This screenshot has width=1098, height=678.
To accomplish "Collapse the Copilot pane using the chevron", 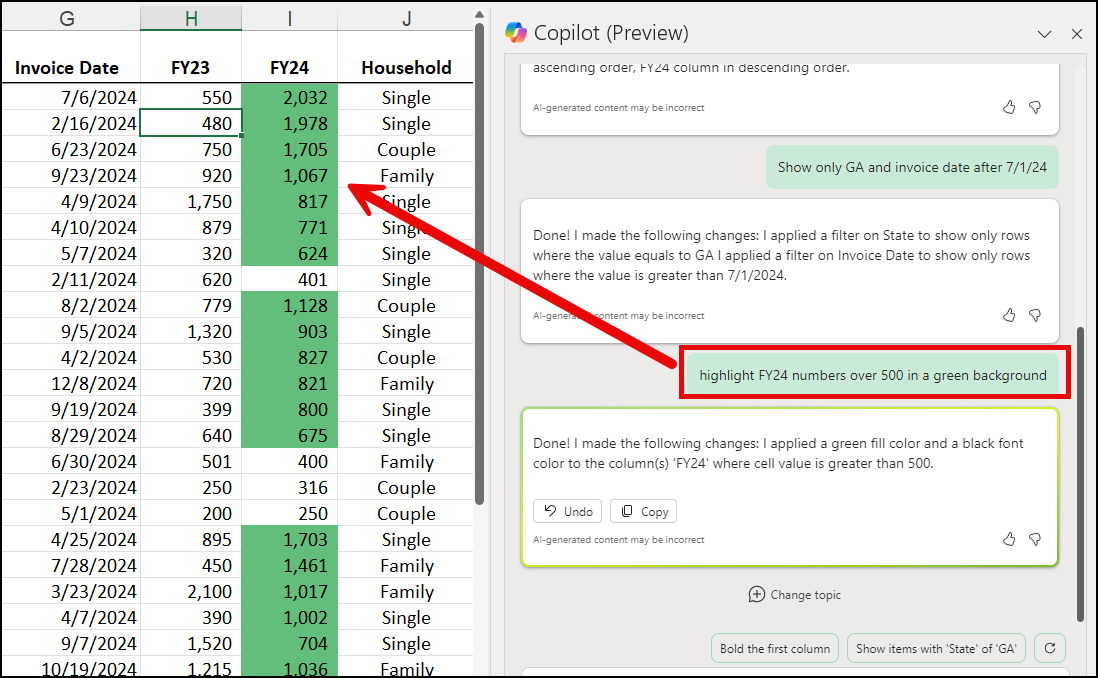I will pos(1044,33).
